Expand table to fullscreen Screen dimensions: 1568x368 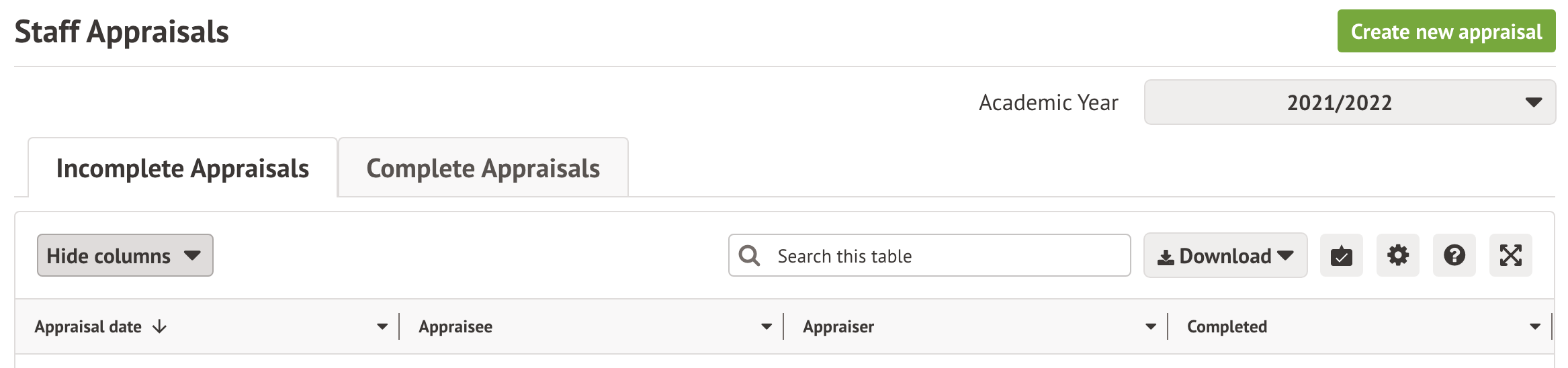click(x=1510, y=256)
